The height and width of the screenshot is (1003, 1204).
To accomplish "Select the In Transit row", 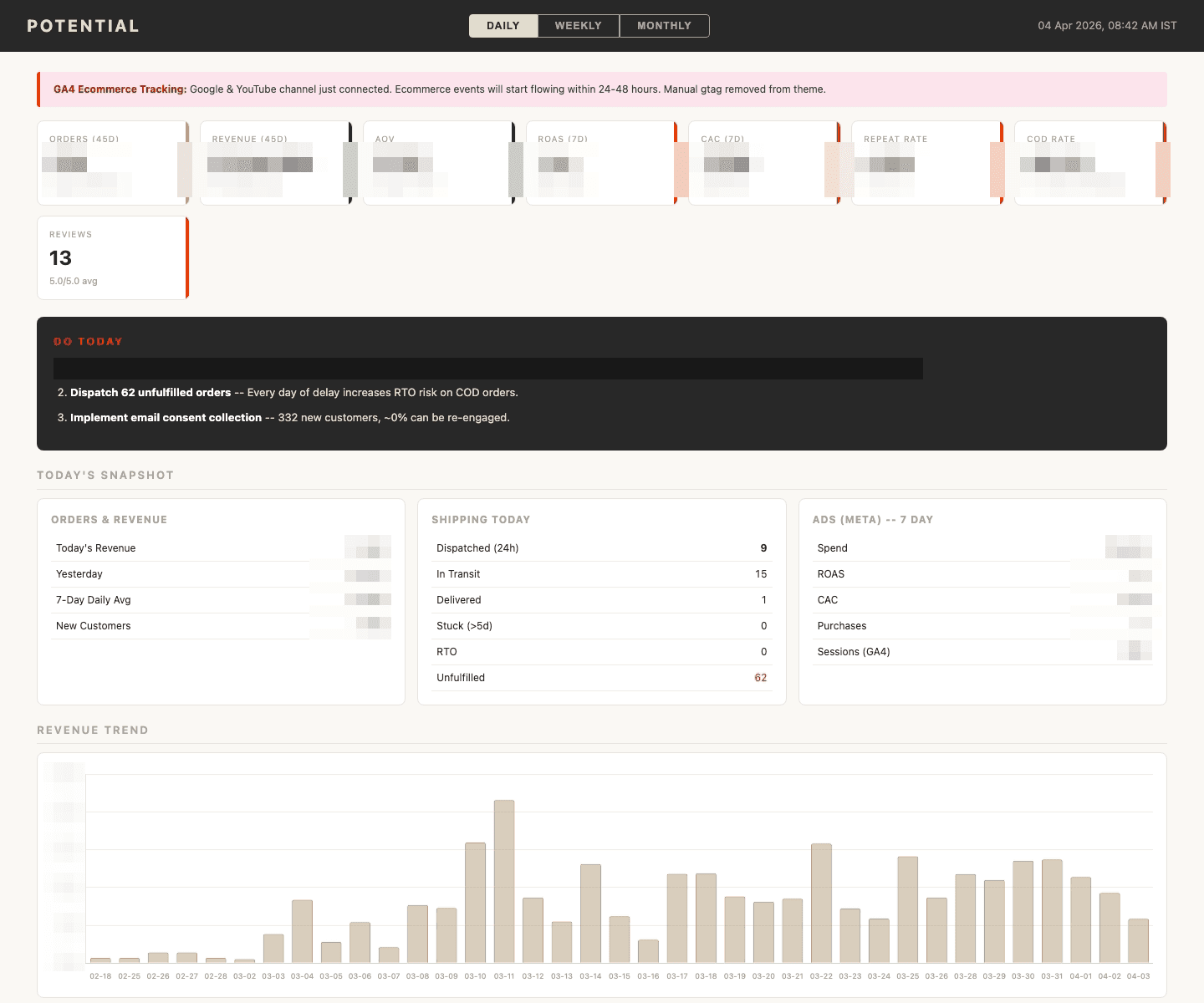I will click(x=602, y=574).
